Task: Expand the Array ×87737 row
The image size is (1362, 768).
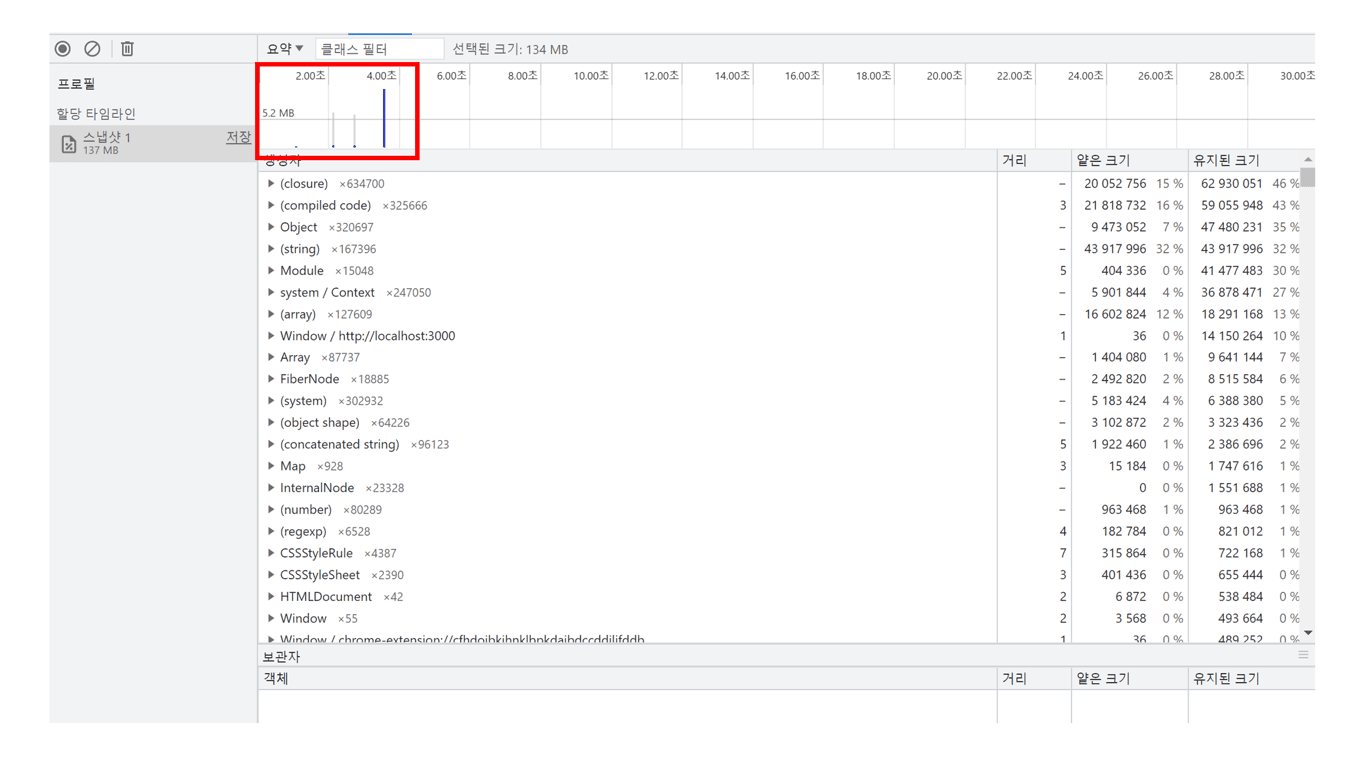Action: [x=271, y=357]
